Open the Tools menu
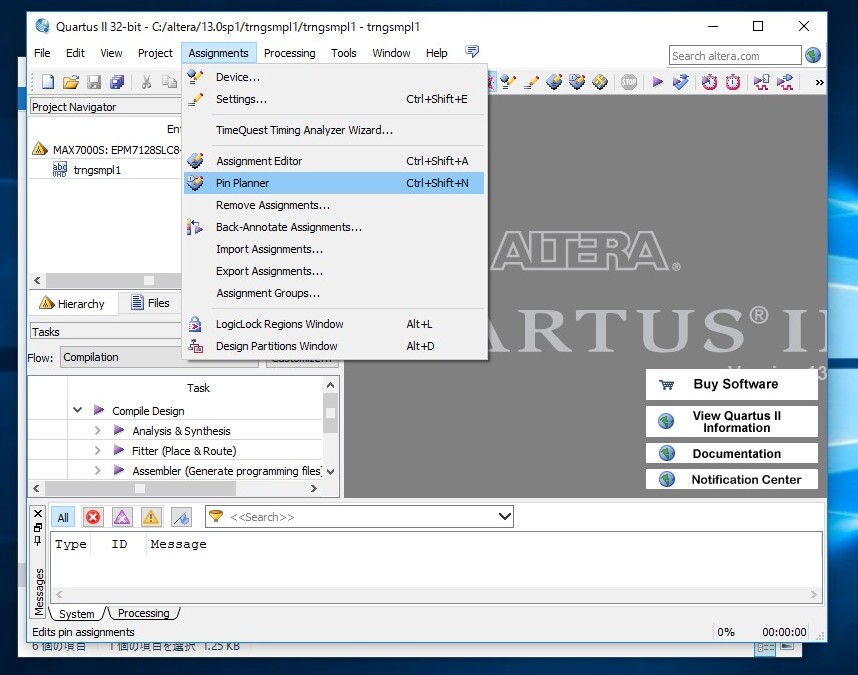Viewport: 858px width, 675px height. coord(344,53)
